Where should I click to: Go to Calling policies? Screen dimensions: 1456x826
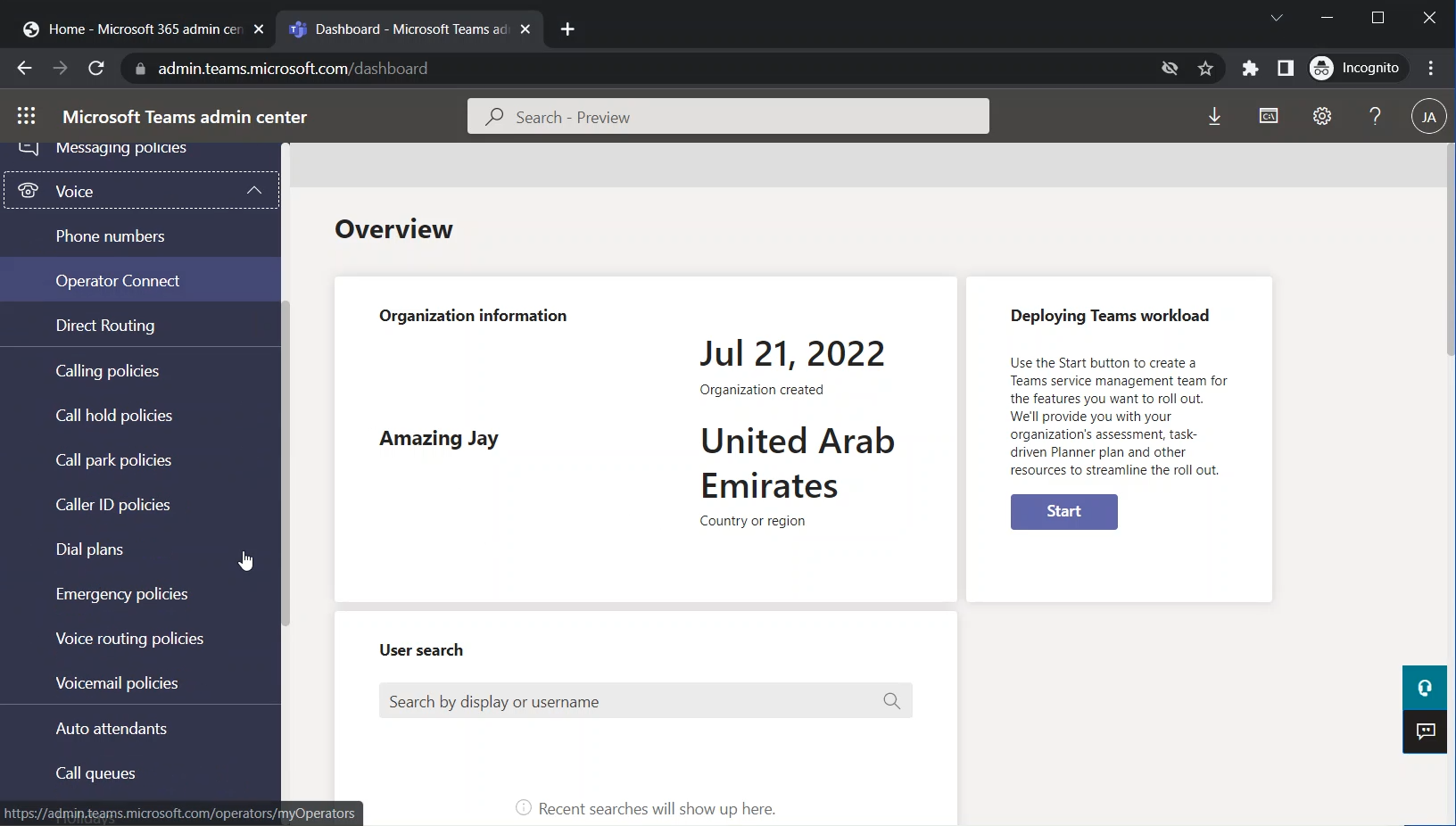pos(107,371)
